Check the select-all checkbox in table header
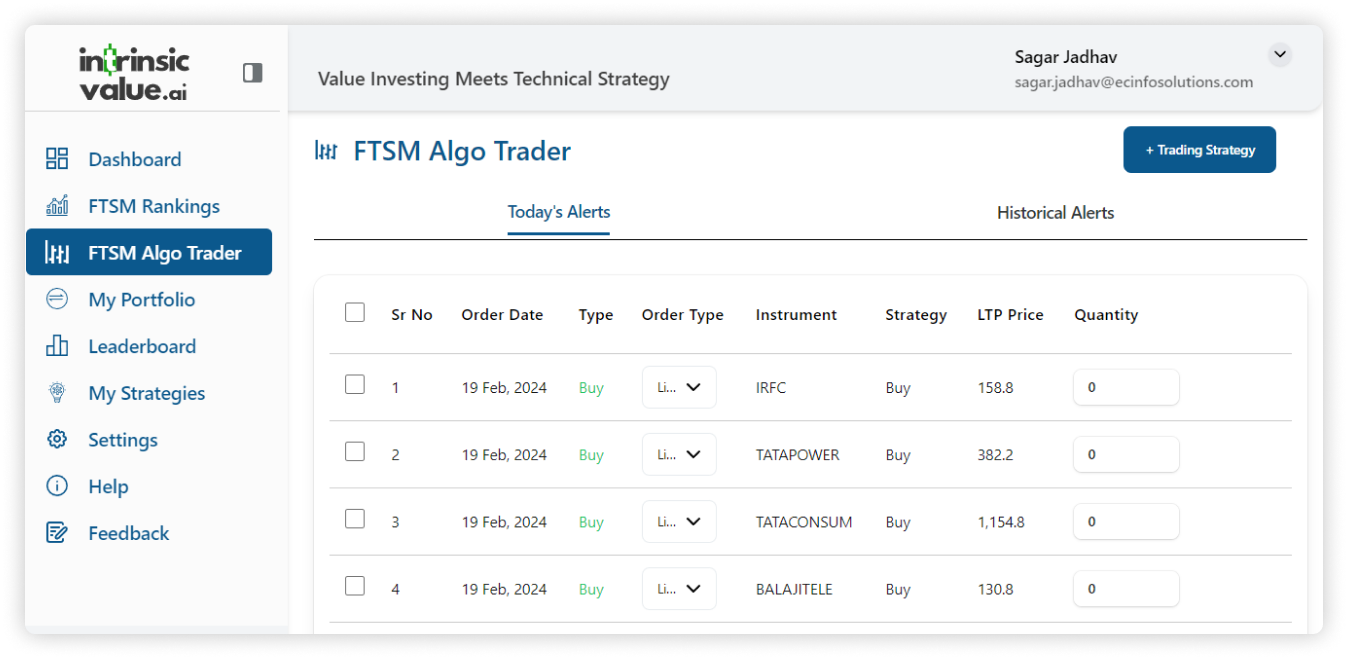Image resolution: width=1348 pixels, height=659 pixels. click(355, 313)
